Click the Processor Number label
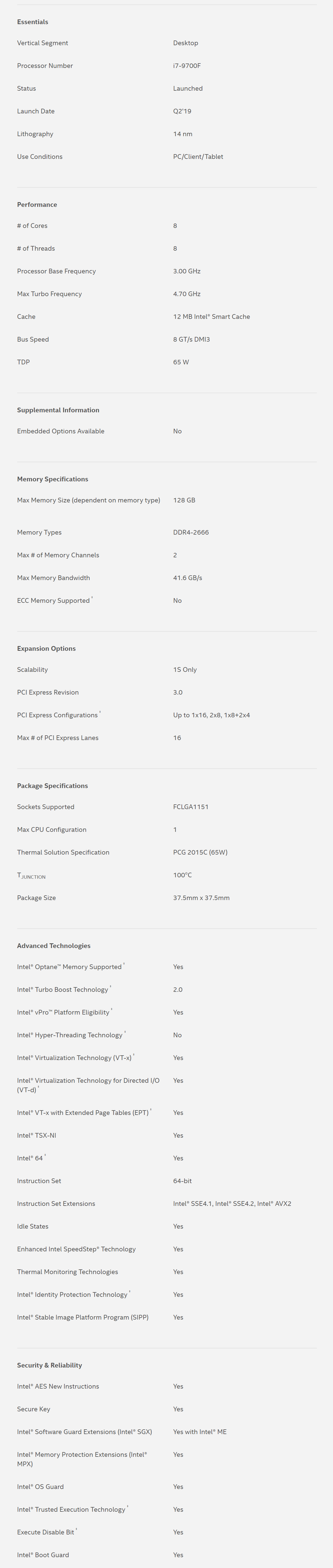Screen dimensions: 333x1568 (45, 66)
